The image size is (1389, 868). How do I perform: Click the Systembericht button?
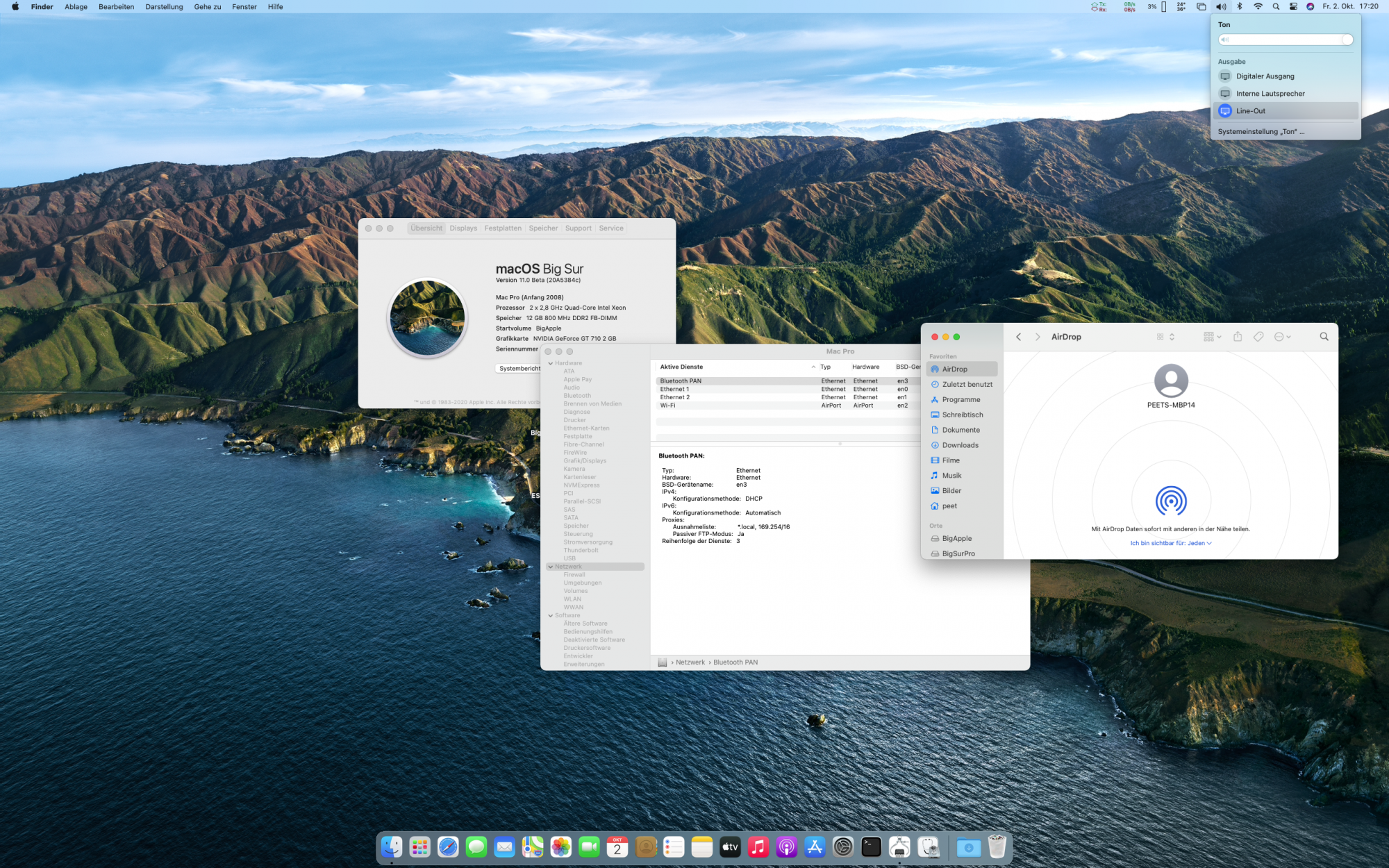pos(519,368)
